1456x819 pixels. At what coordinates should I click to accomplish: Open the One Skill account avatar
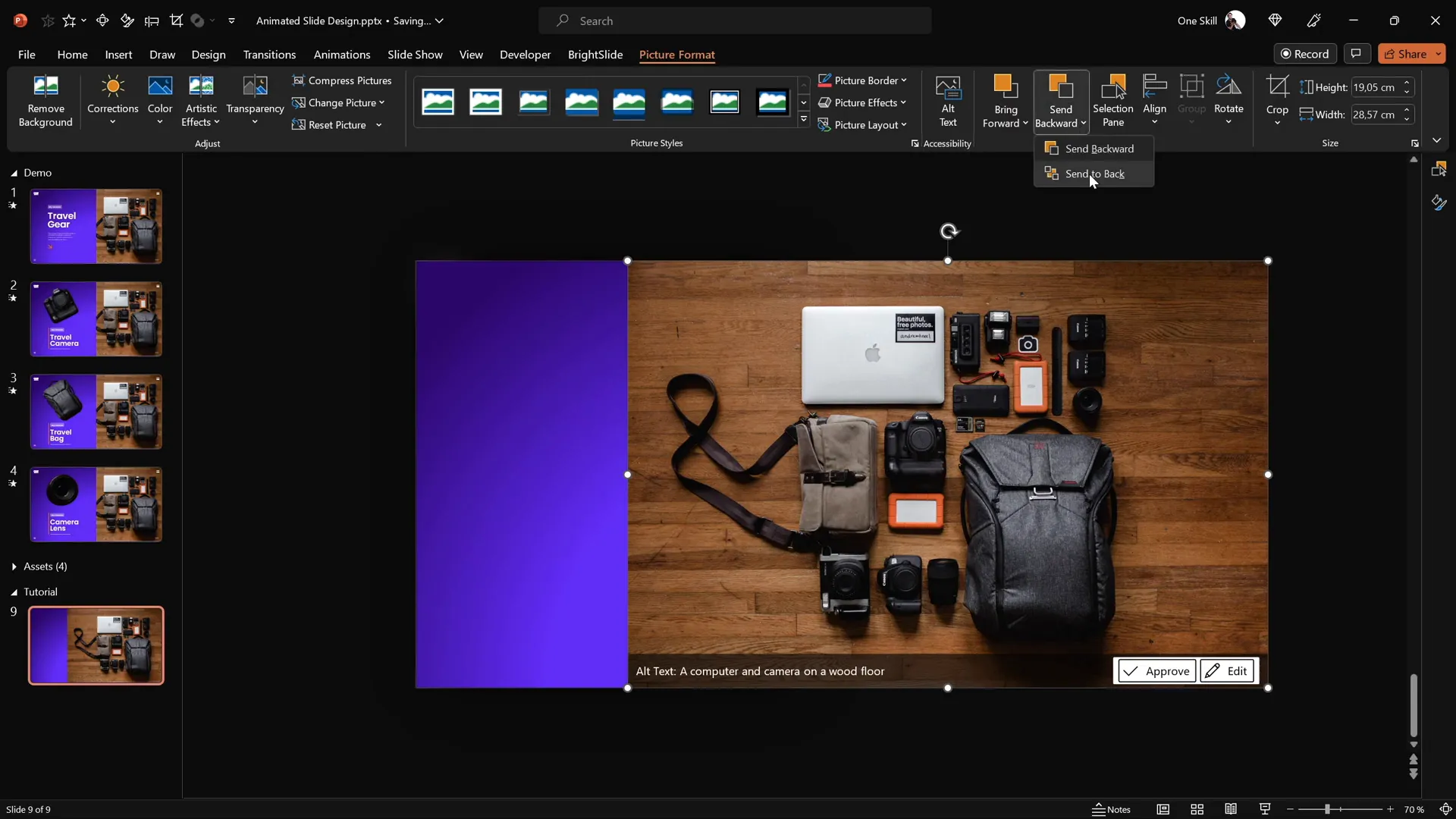click(x=1235, y=20)
